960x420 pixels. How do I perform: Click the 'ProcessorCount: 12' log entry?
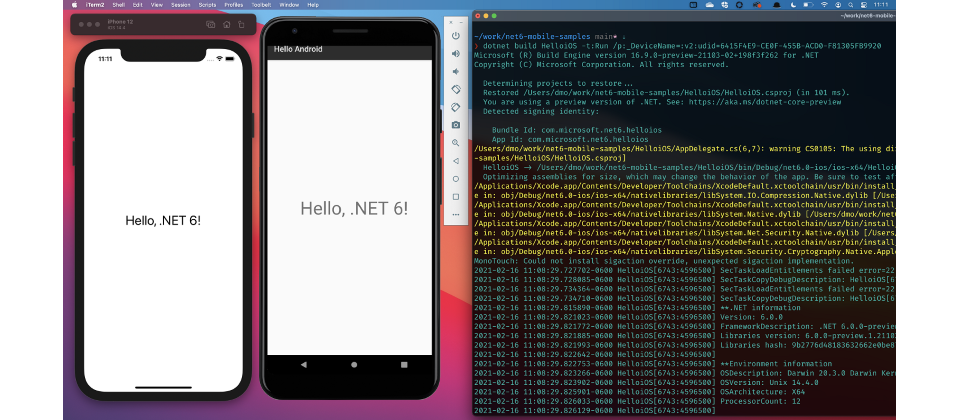(x=762, y=402)
